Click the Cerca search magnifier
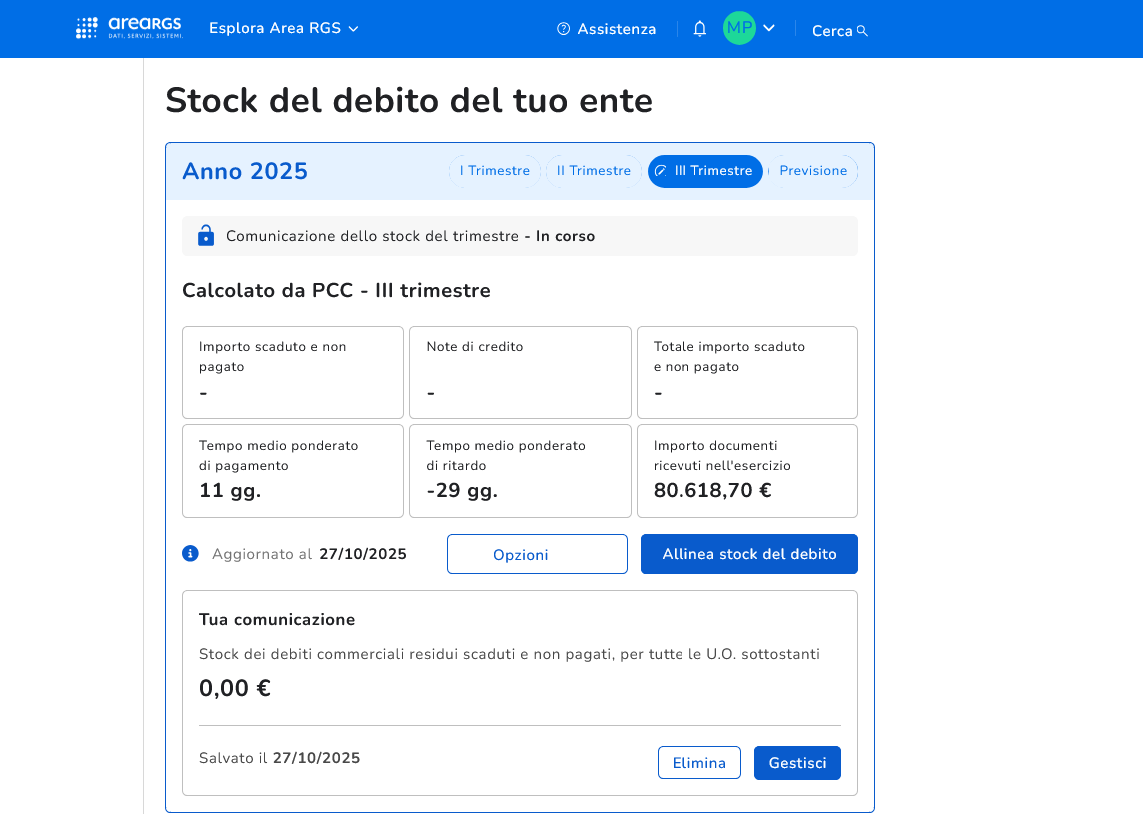1144x814 pixels. [862, 31]
